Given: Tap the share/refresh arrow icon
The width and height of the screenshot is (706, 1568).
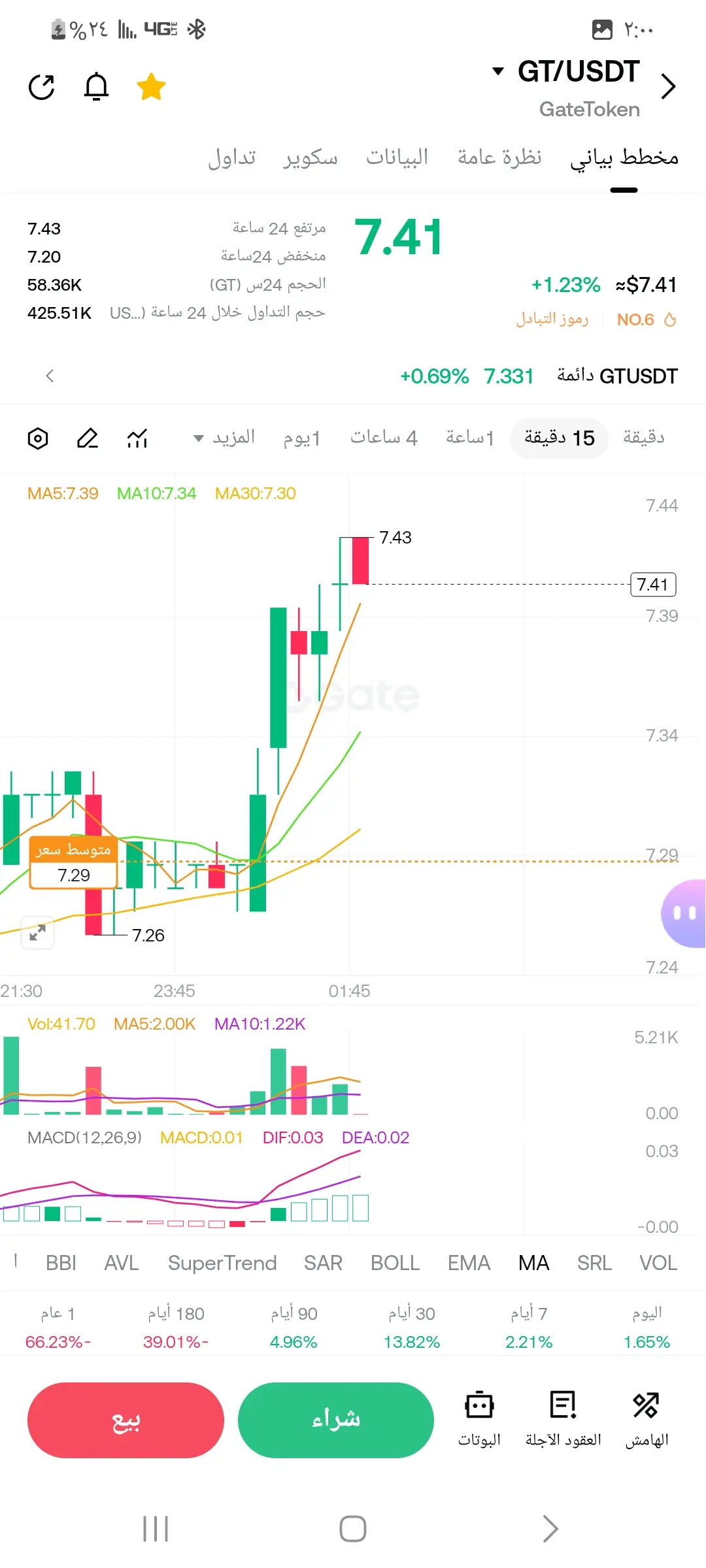Looking at the screenshot, I should [42, 87].
